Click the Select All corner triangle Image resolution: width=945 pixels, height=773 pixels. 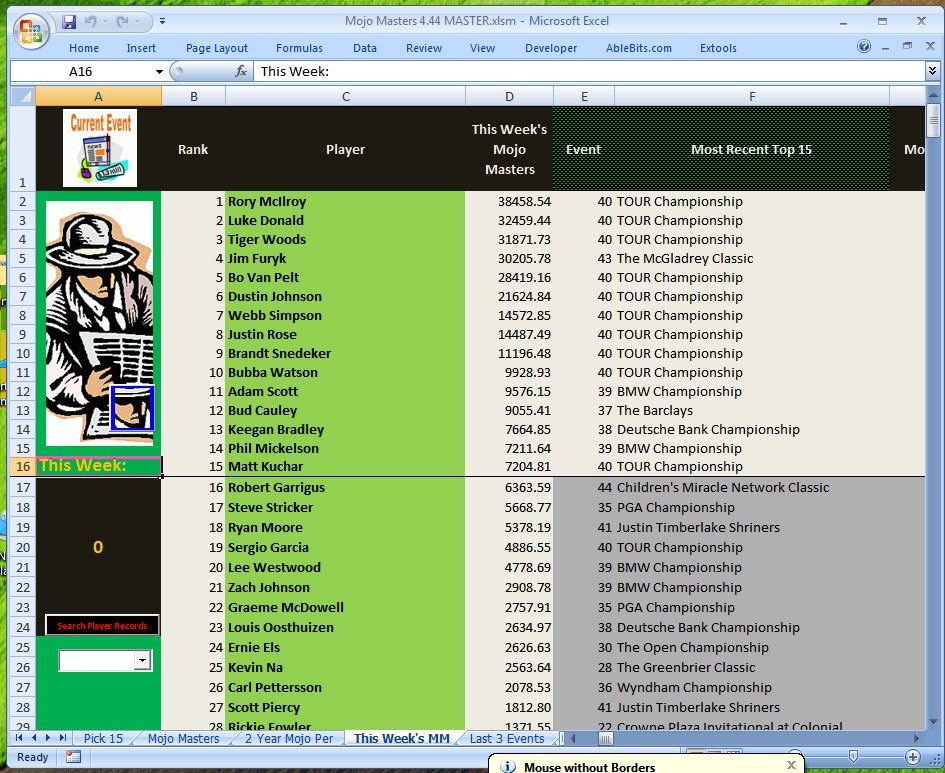pyautogui.click(x=23, y=96)
